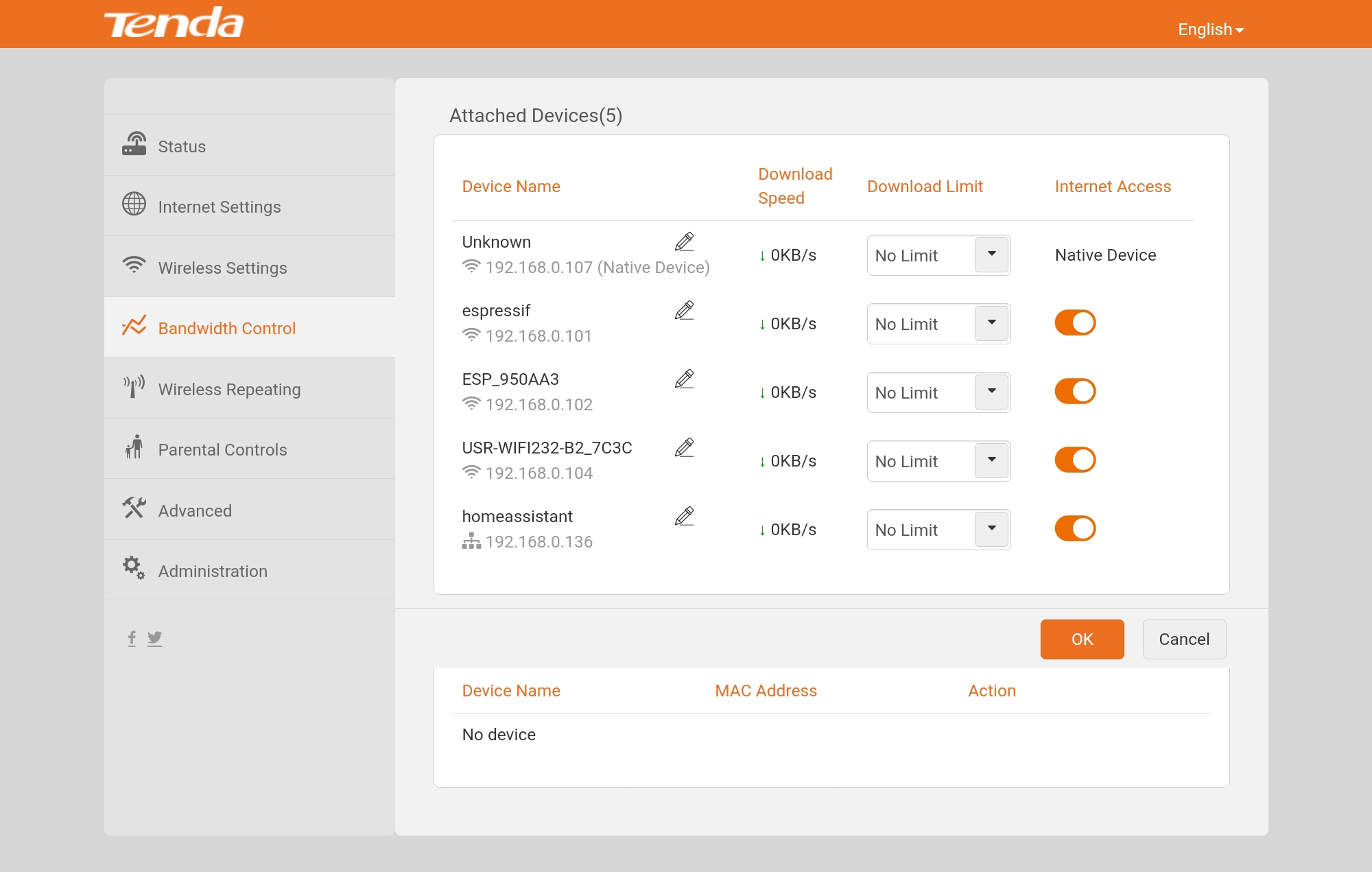1372x872 pixels.
Task: Rename the homeassistant device via pencil icon
Action: coord(684,516)
